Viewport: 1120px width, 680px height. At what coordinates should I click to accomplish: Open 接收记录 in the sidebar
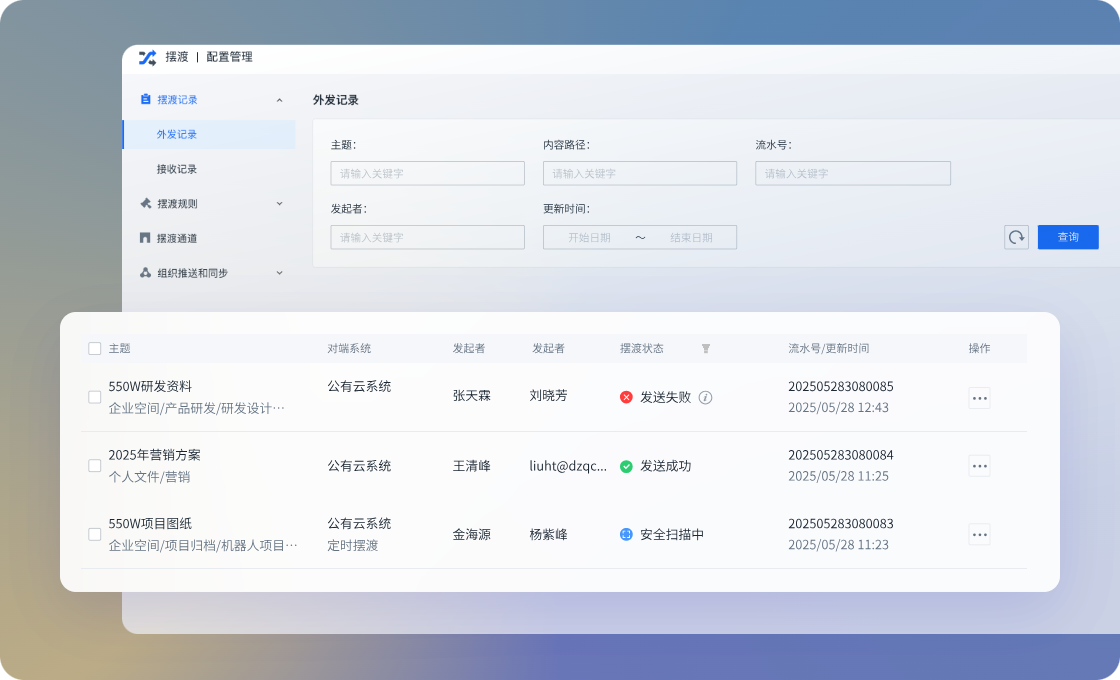[177, 169]
